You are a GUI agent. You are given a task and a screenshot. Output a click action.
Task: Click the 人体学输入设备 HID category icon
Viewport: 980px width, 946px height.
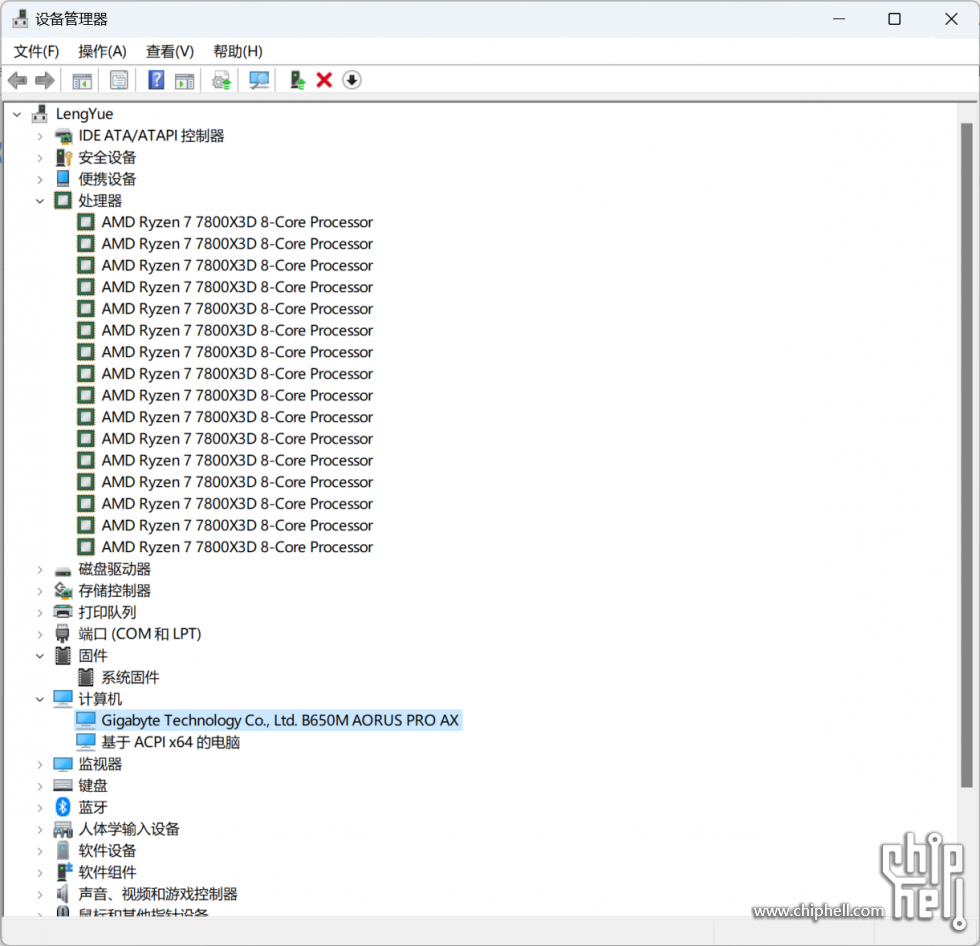[x=63, y=829]
